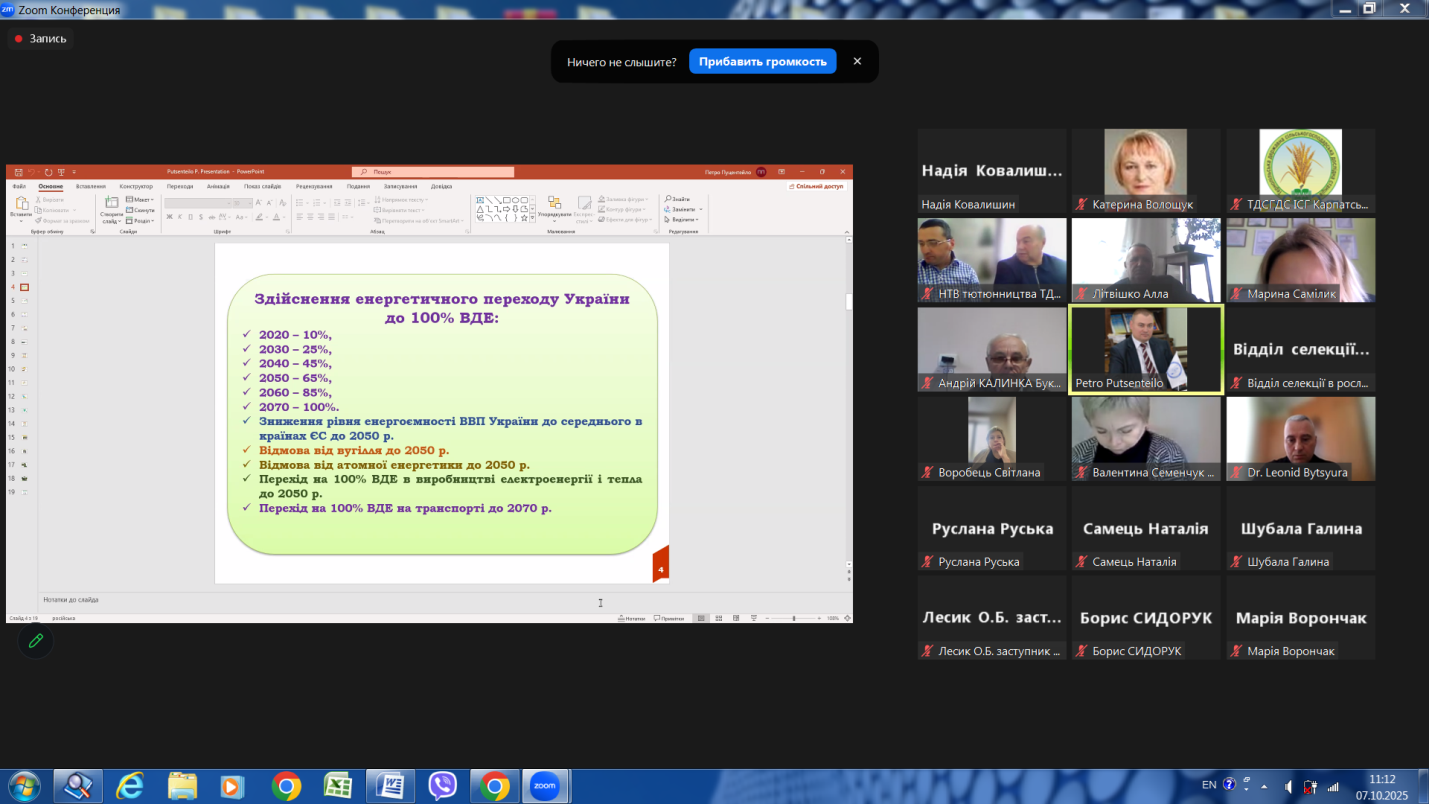Image resolution: width=1429 pixels, height=804 pixels.
Task: Click the "Запись" recording indicator
Action: 40,39
